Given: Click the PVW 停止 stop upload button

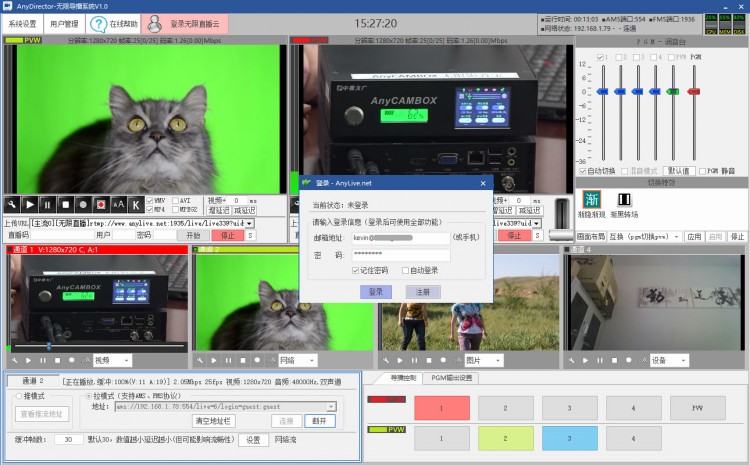Looking at the screenshot, I should pos(228,235).
